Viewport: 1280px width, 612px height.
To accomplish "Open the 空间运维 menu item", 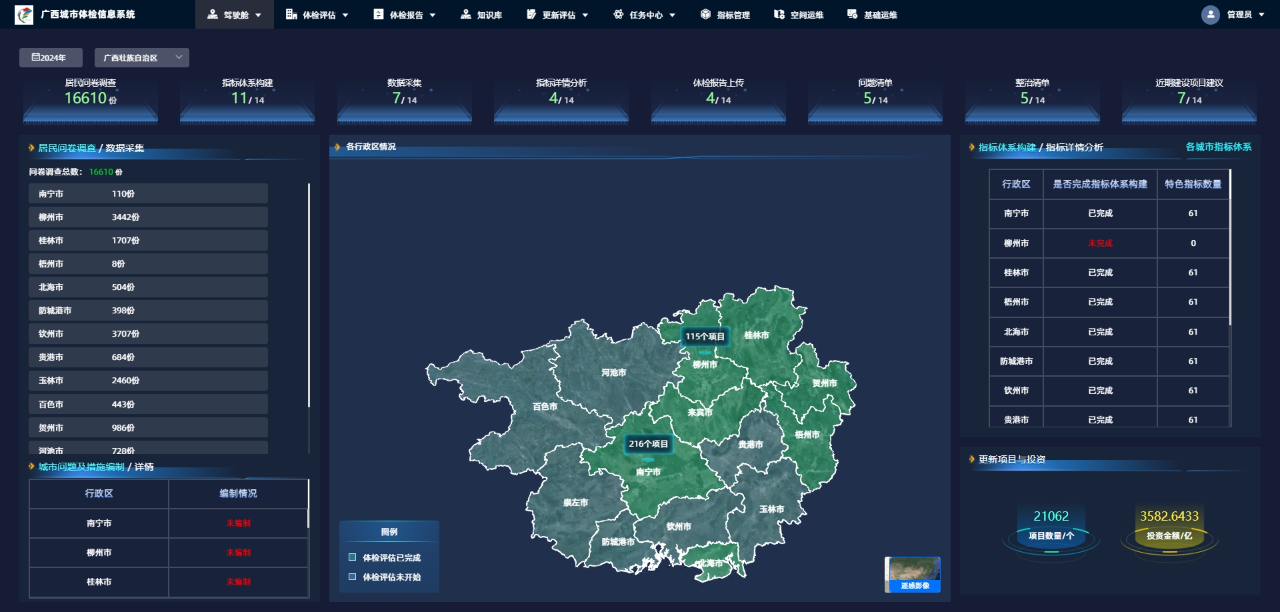I will point(798,15).
